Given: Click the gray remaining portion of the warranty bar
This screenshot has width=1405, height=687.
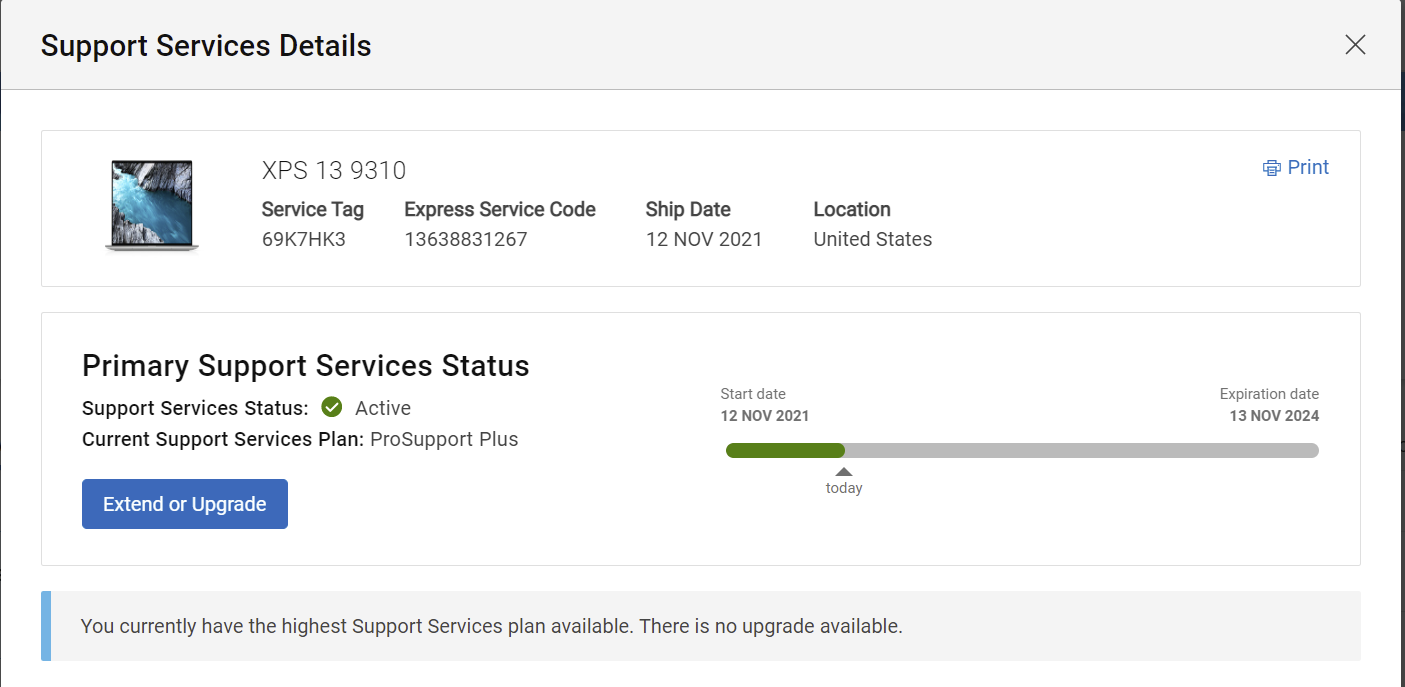Looking at the screenshot, I should click(x=1080, y=451).
